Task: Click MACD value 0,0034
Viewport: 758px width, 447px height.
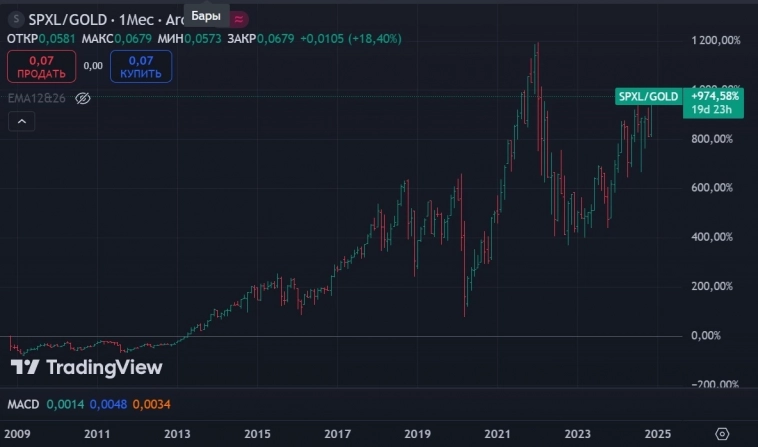Action: coord(151,404)
